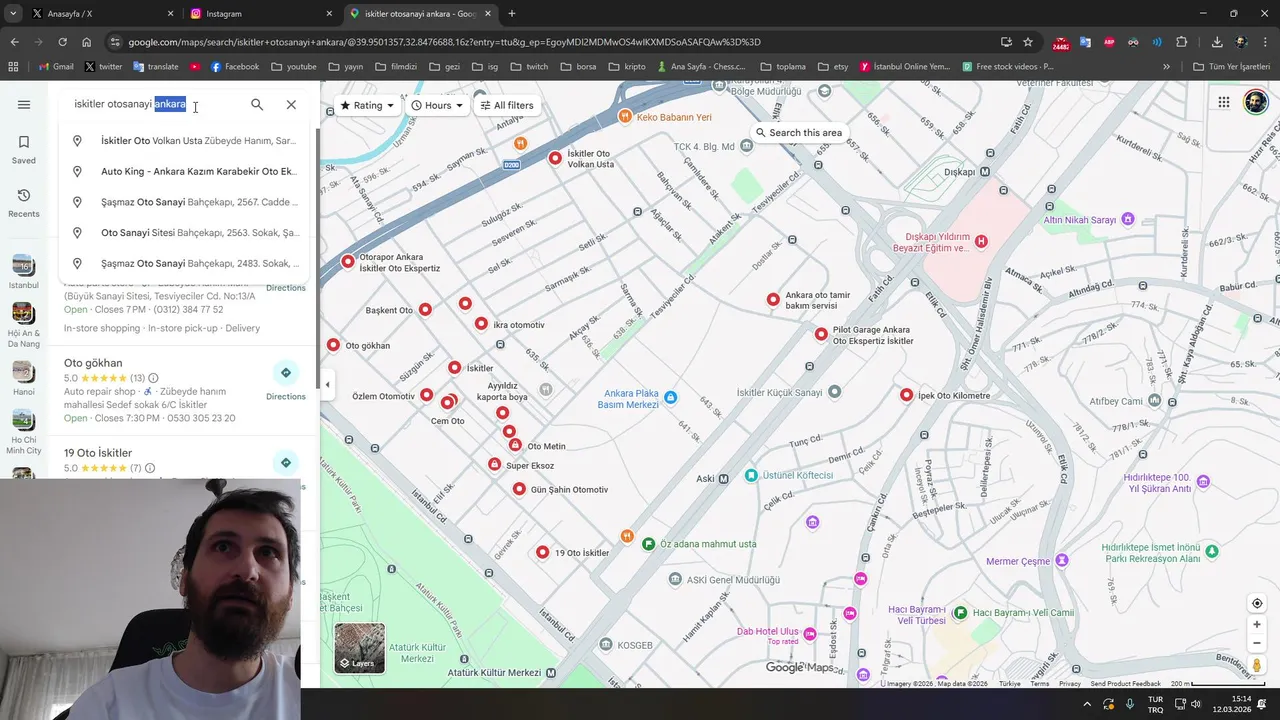
Task: Switch to the Instagram browser tab
Action: click(x=258, y=14)
